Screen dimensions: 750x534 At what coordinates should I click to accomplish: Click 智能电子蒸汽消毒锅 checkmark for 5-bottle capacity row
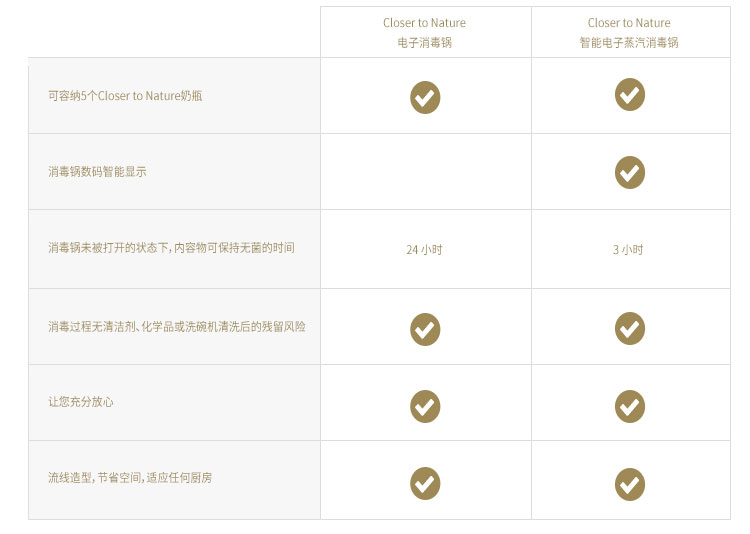point(629,95)
